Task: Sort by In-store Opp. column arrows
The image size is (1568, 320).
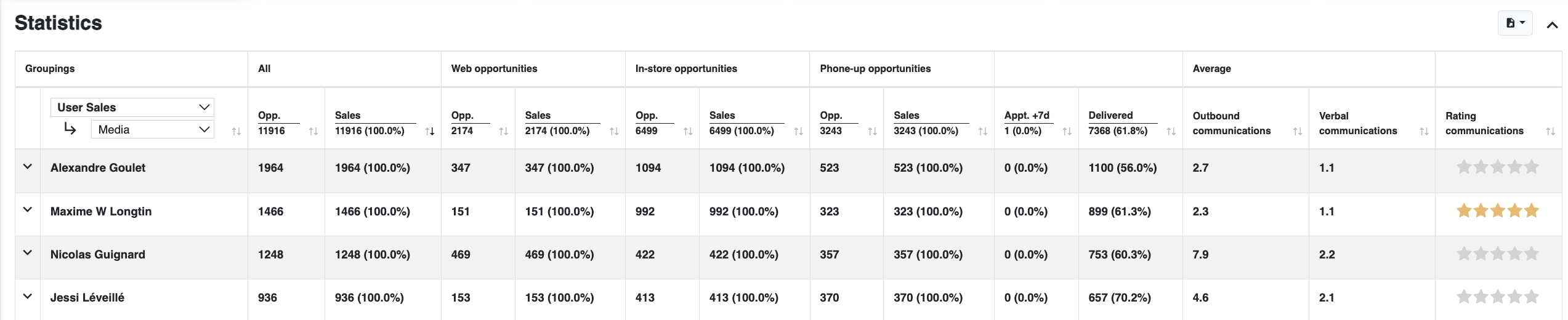Action: click(688, 131)
